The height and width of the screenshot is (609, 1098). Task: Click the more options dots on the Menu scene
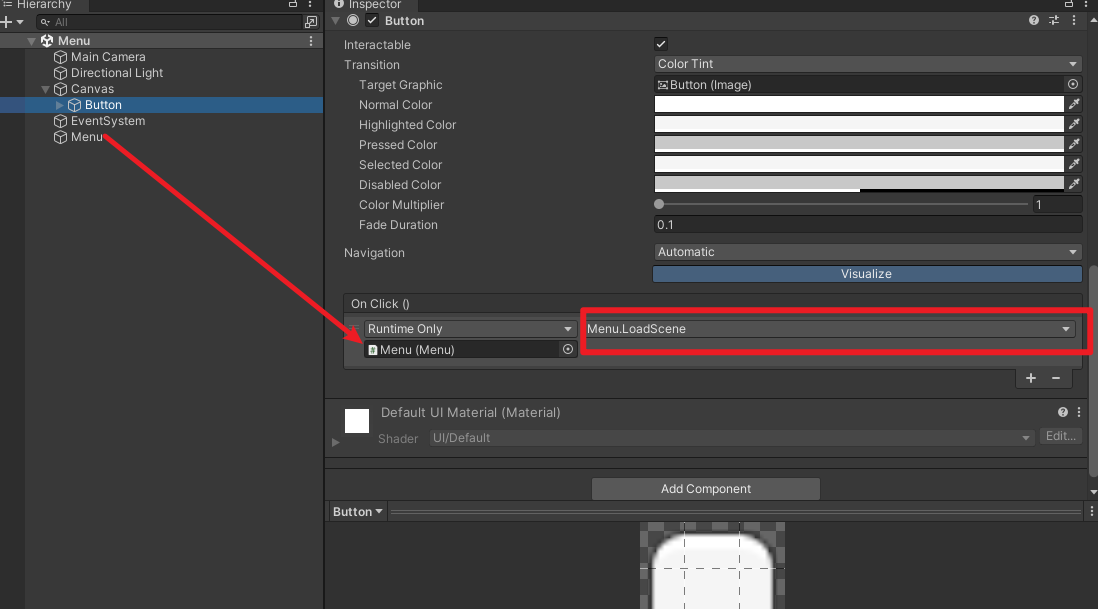coord(310,40)
